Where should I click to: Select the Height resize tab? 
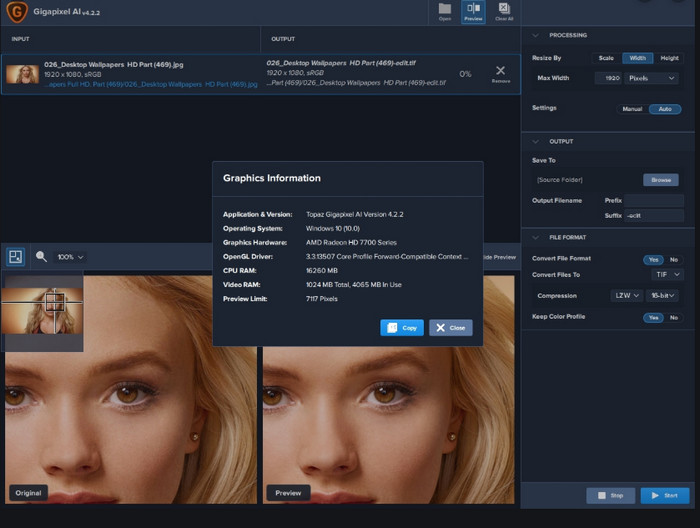tap(669, 58)
